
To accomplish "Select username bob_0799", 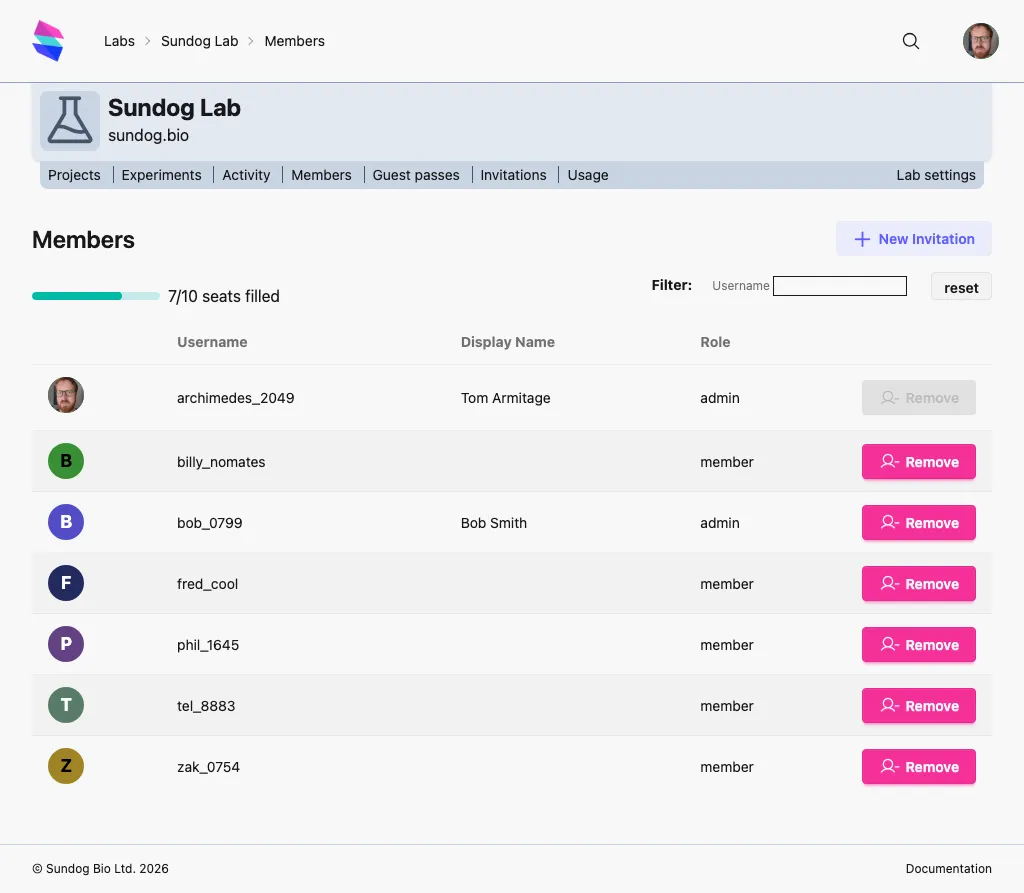I will (210, 523).
